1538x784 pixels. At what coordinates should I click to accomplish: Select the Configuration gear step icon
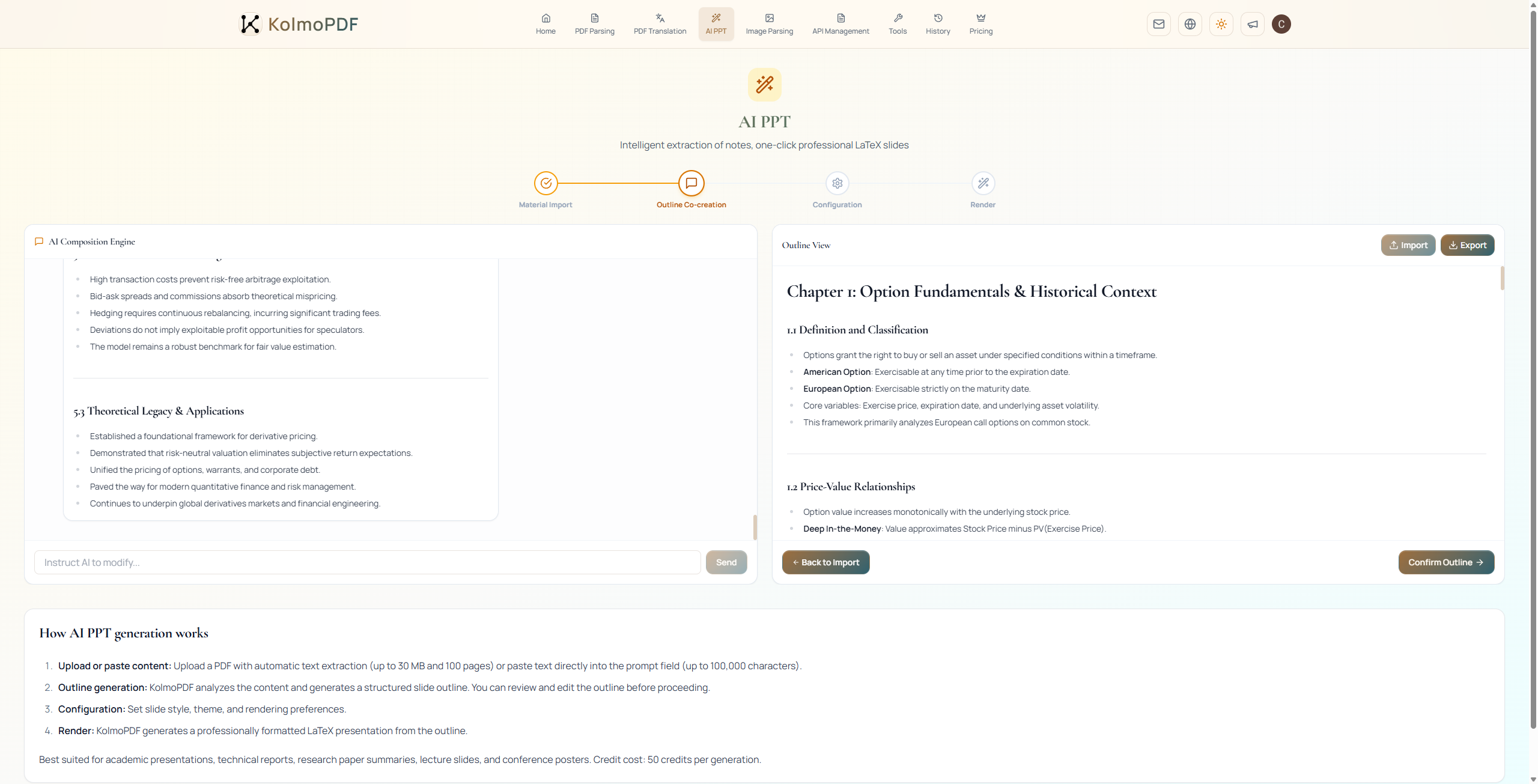click(837, 183)
